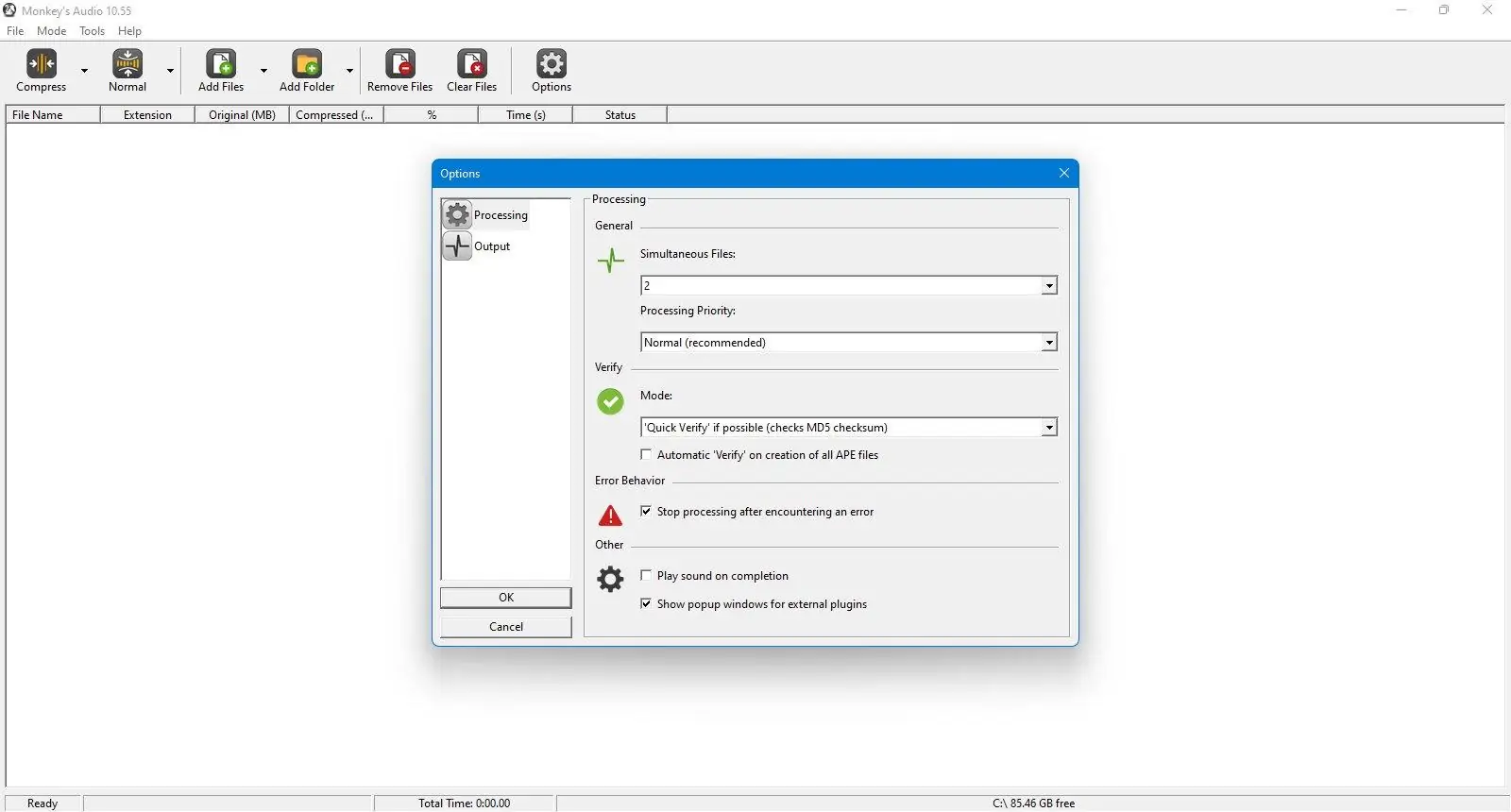Screen dimensions: 1511x812
Task: Click the Time (s) column header
Action: click(525, 115)
